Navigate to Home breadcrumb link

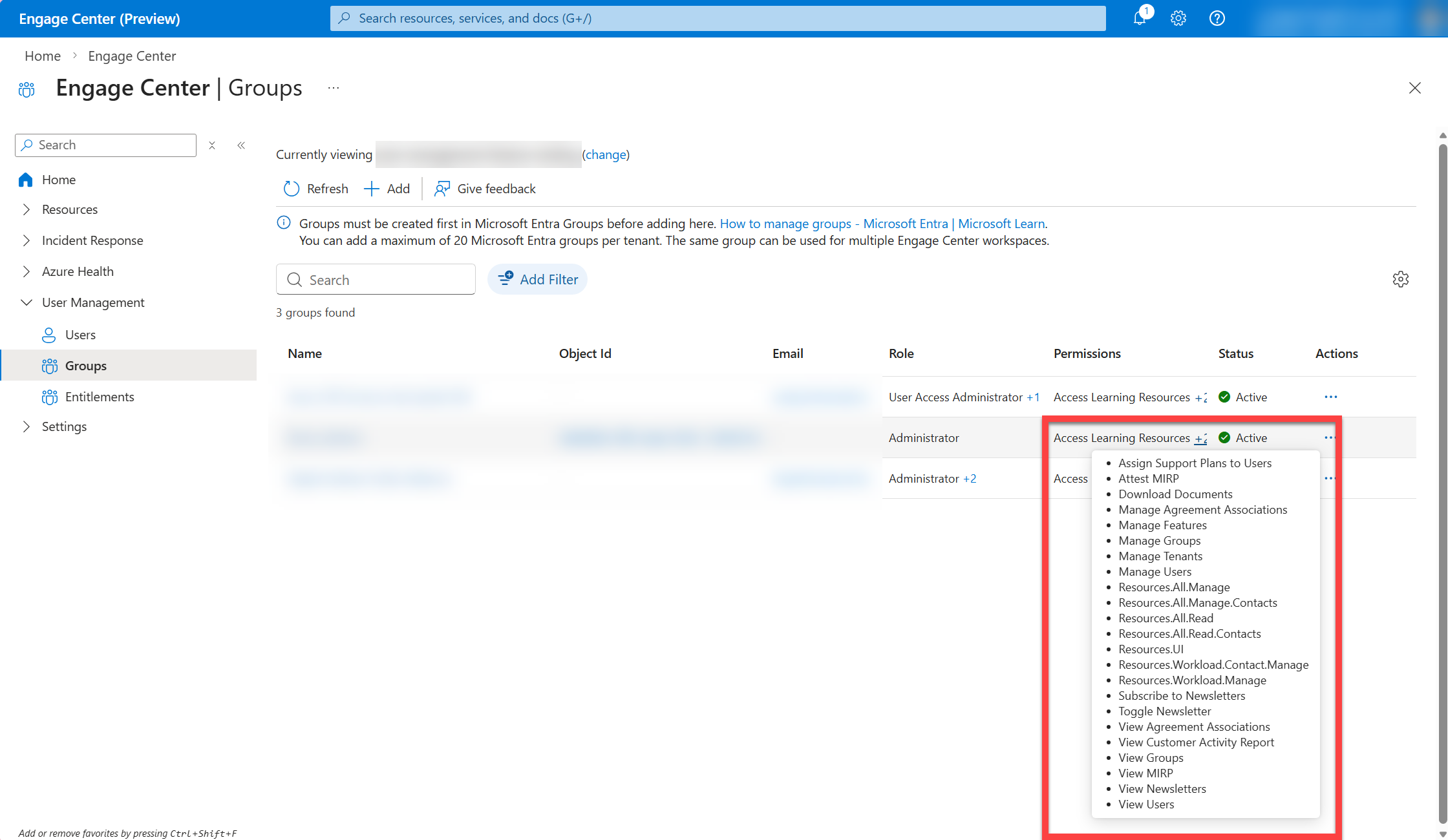[x=43, y=56]
